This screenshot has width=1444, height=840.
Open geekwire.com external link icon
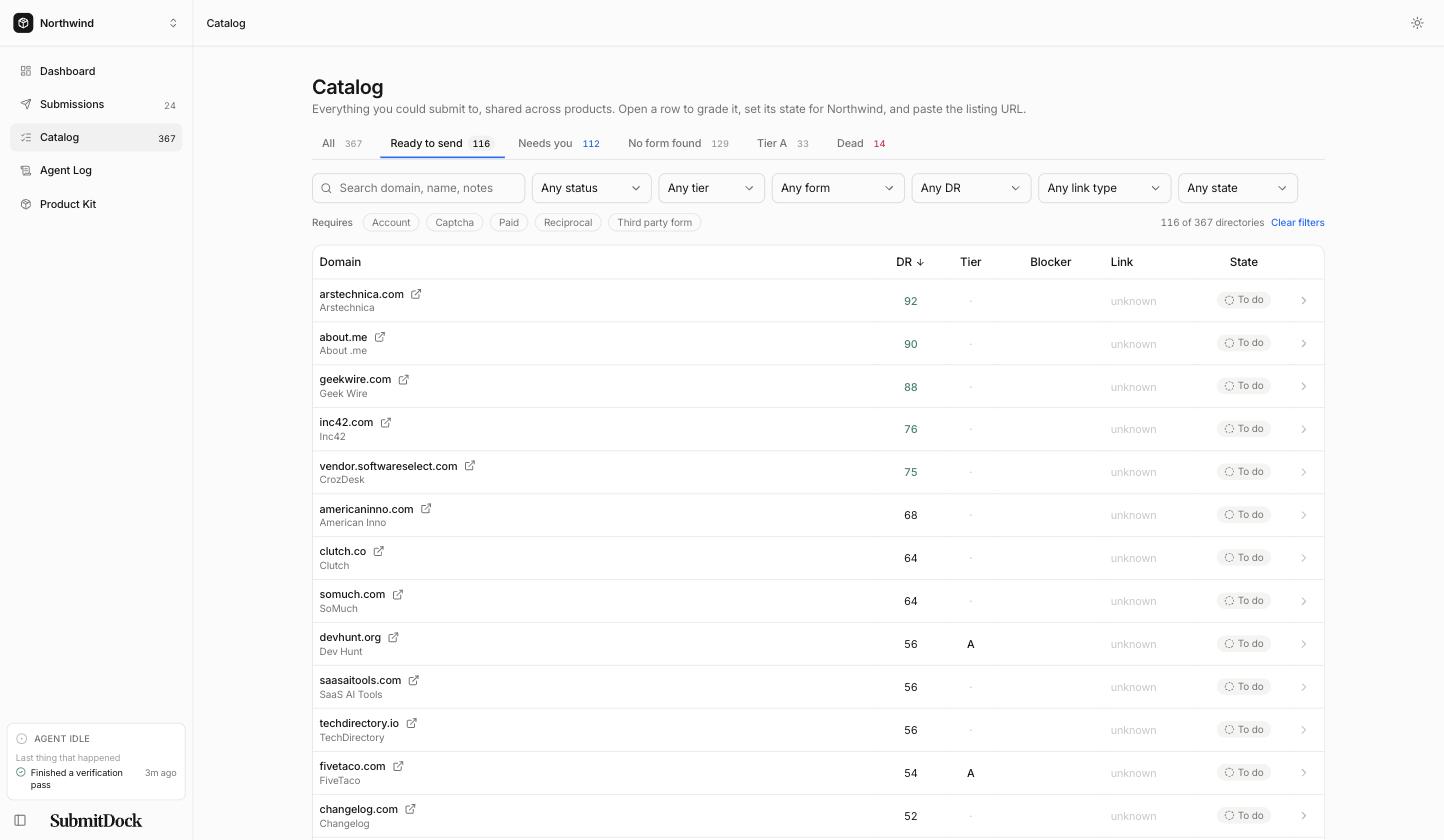pos(403,380)
